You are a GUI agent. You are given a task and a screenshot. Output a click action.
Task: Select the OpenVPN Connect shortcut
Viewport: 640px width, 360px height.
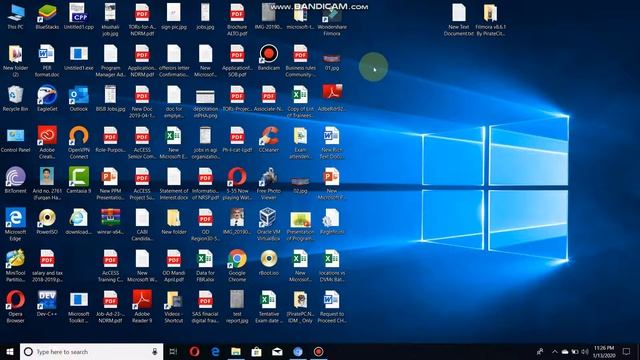[78, 142]
